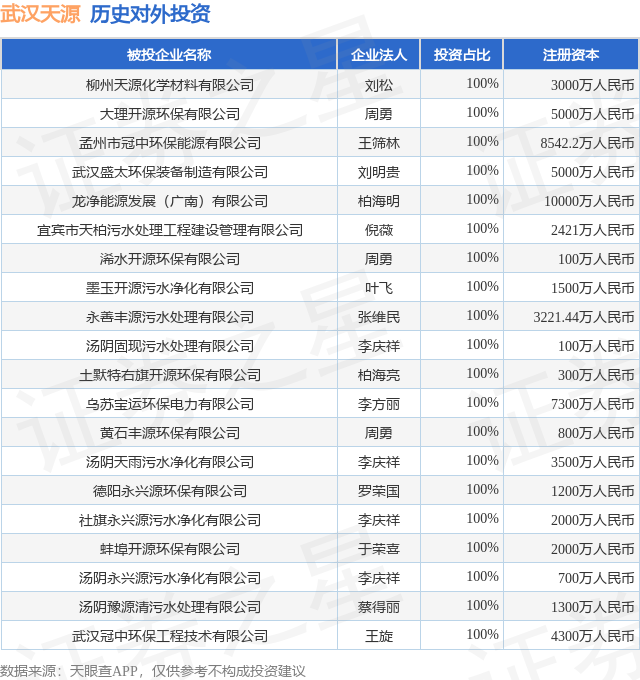640x680 pixels.
Task: Select 社旗永兴源污水净化有限公司 cell
Action: tap(170, 520)
